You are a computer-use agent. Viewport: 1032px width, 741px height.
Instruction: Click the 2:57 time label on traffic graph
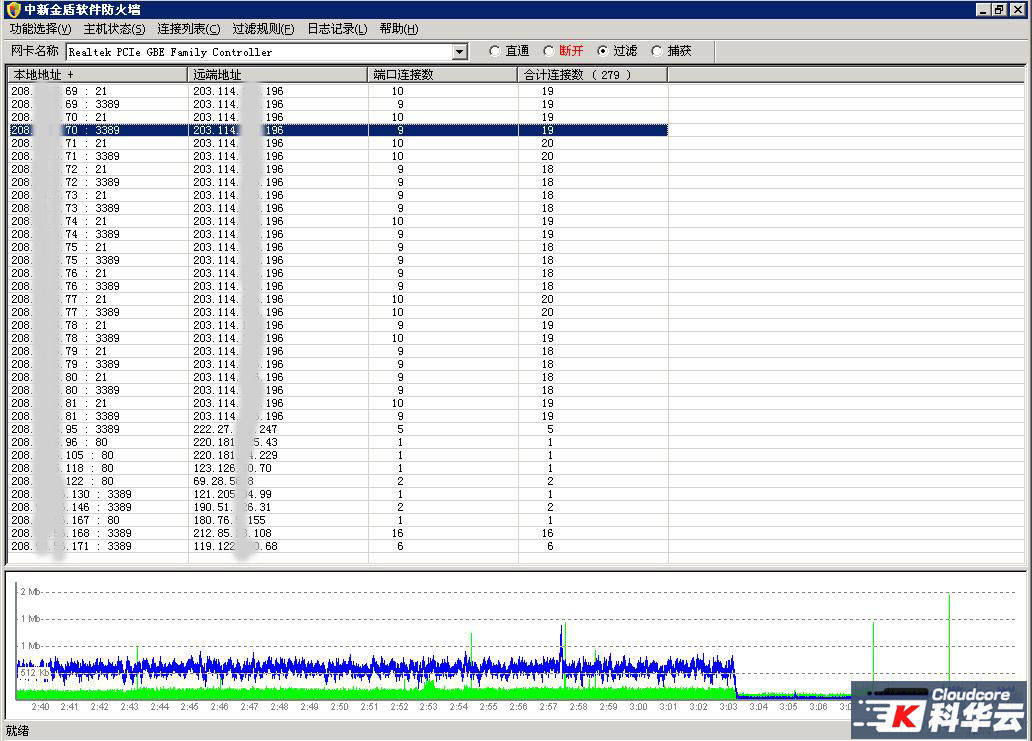548,707
